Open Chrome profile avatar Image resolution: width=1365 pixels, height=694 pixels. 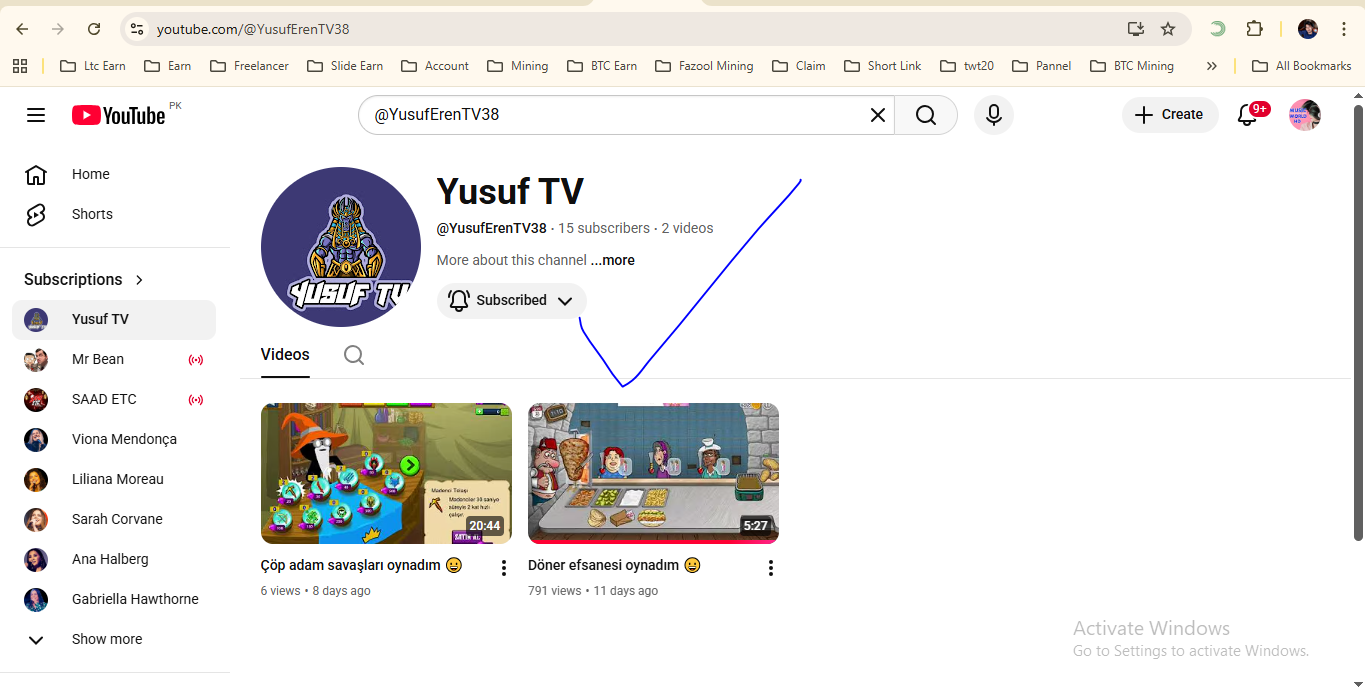click(1308, 29)
